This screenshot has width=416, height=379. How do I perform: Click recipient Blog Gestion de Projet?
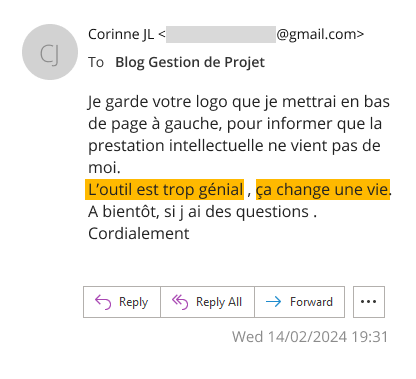click(x=190, y=63)
